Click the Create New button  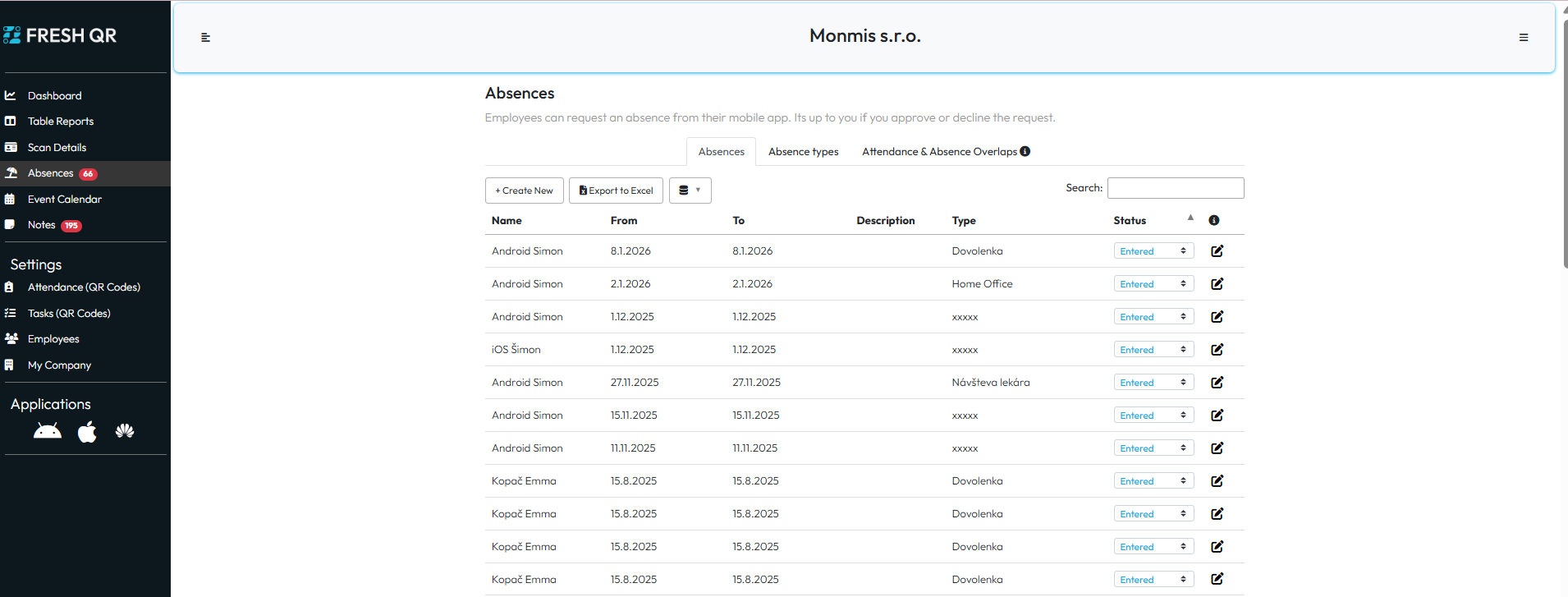coord(524,191)
